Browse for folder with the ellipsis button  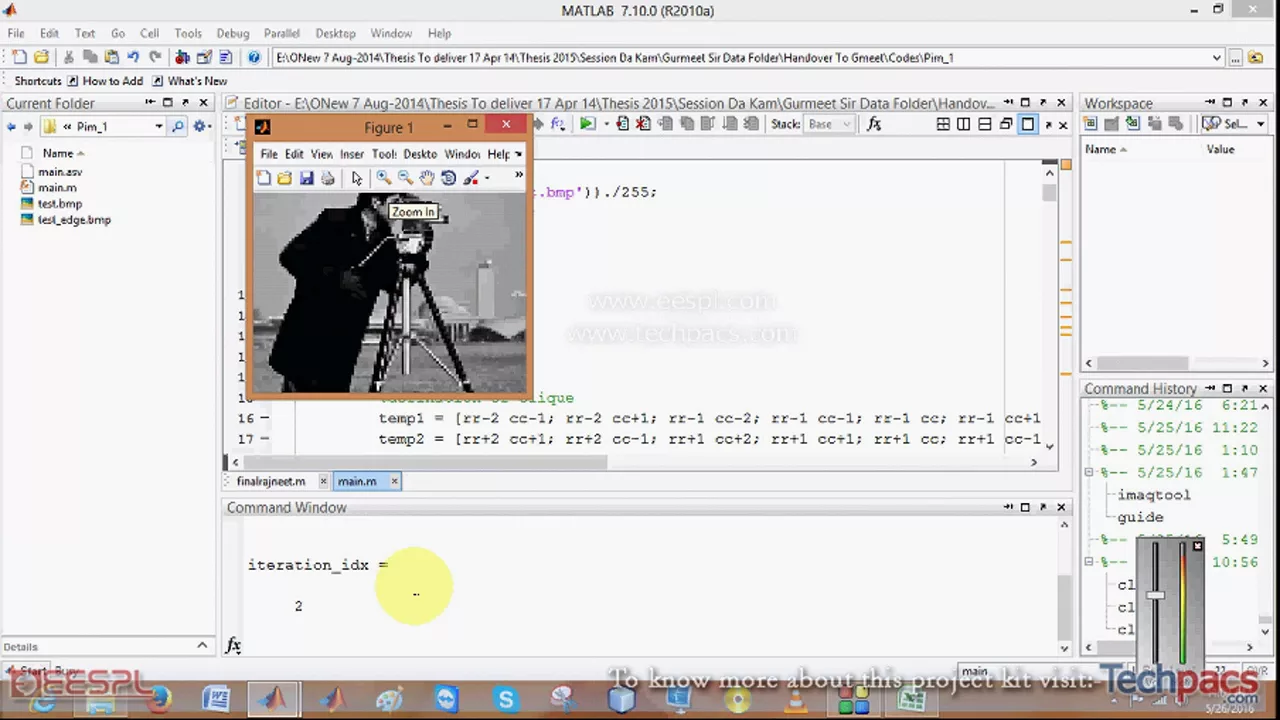[x=1238, y=58]
